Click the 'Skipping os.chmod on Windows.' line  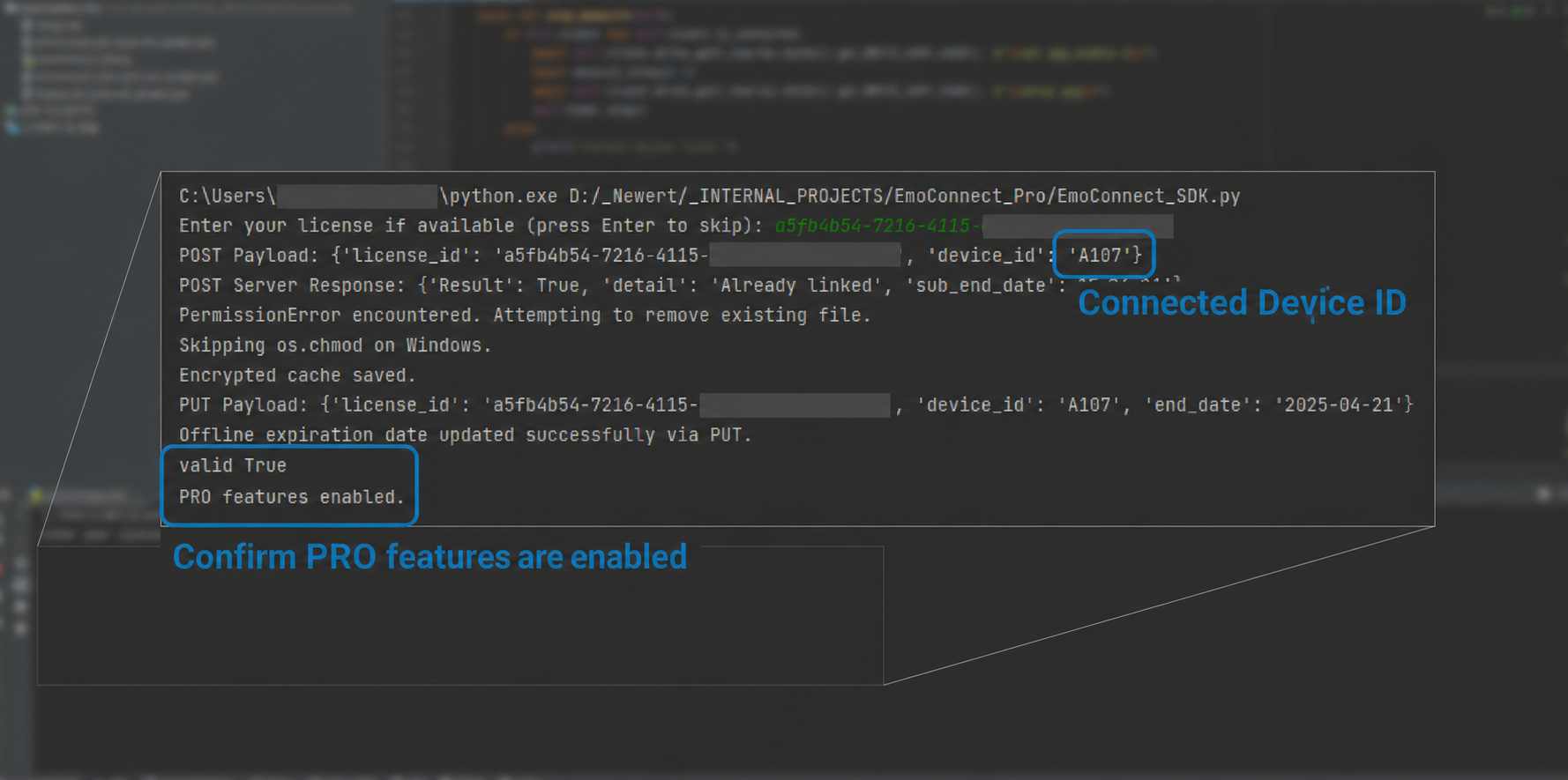(x=335, y=345)
